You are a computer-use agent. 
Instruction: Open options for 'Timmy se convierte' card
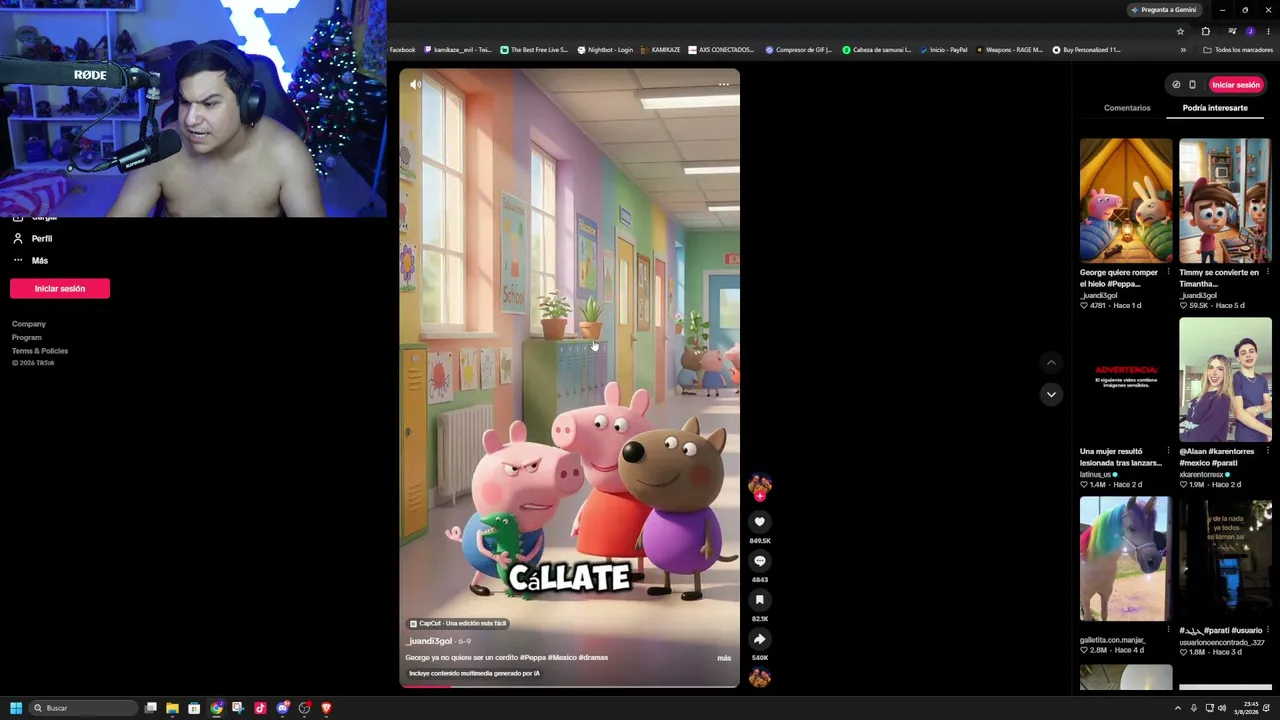[1268, 272]
